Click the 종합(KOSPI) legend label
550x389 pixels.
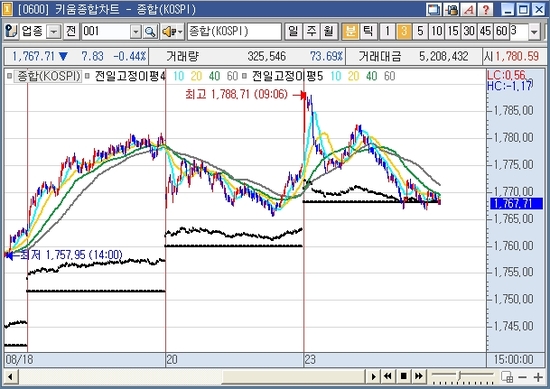pyautogui.click(x=48, y=76)
